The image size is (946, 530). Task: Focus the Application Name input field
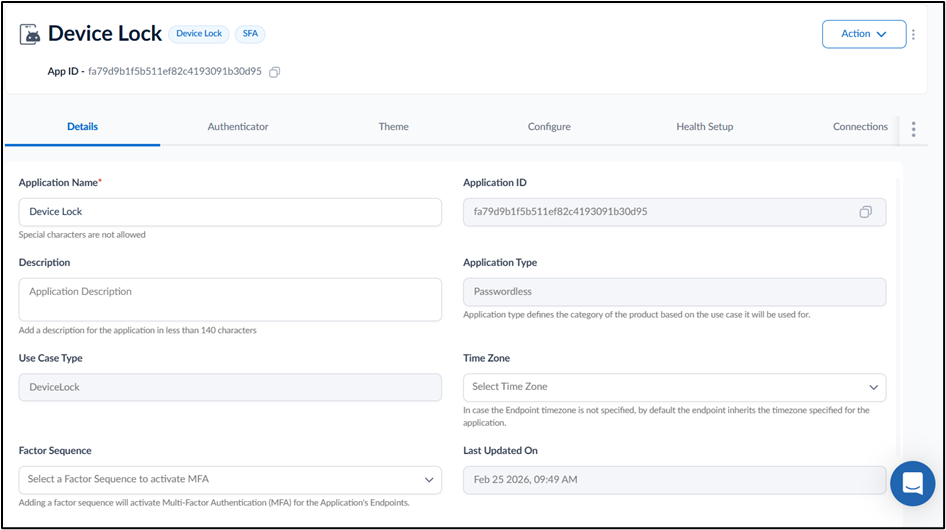point(230,212)
